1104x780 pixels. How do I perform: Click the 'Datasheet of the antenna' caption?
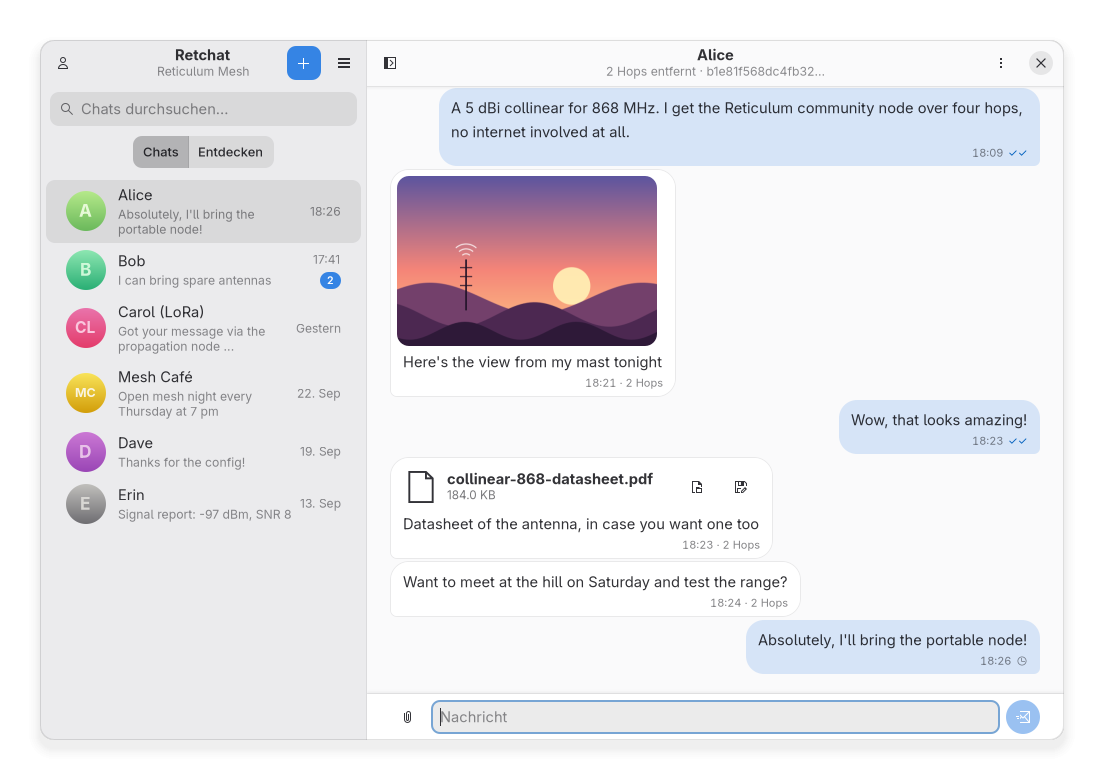(x=581, y=524)
